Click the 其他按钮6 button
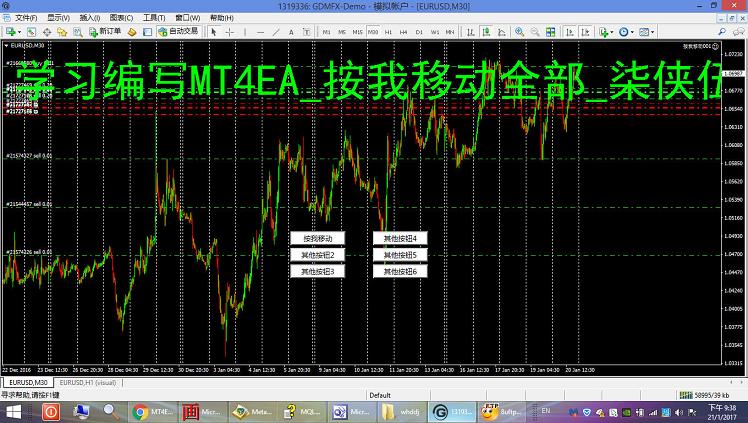The height and width of the screenshot is (423, 748). (x=400, y=271)
